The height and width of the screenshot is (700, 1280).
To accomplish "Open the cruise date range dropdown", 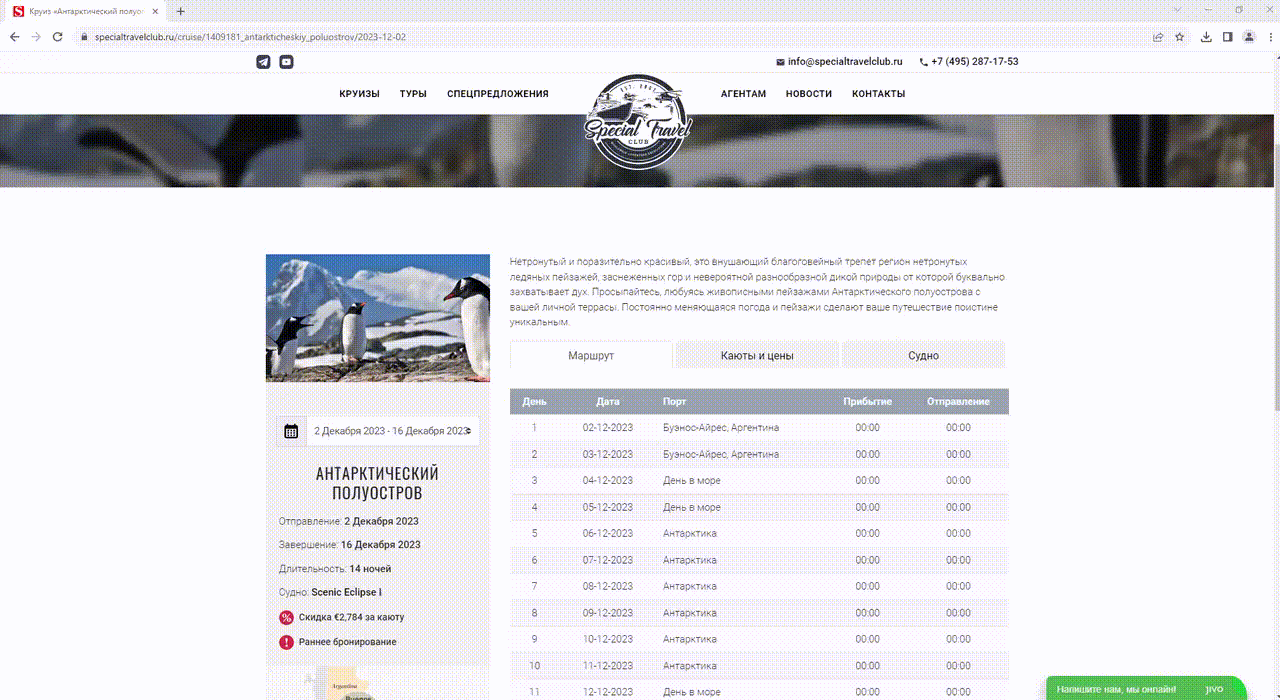I will tap(393, 431).
